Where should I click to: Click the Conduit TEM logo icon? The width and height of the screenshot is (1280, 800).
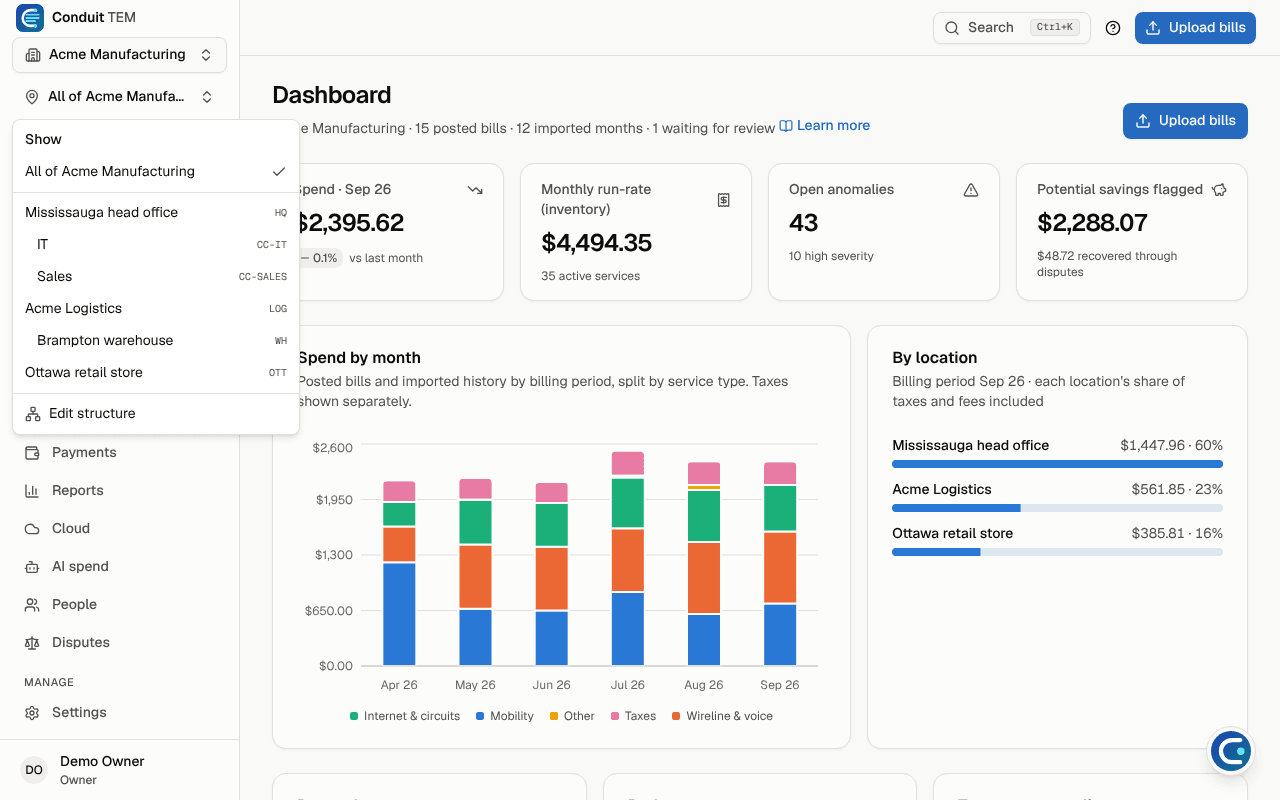(30, 17)
